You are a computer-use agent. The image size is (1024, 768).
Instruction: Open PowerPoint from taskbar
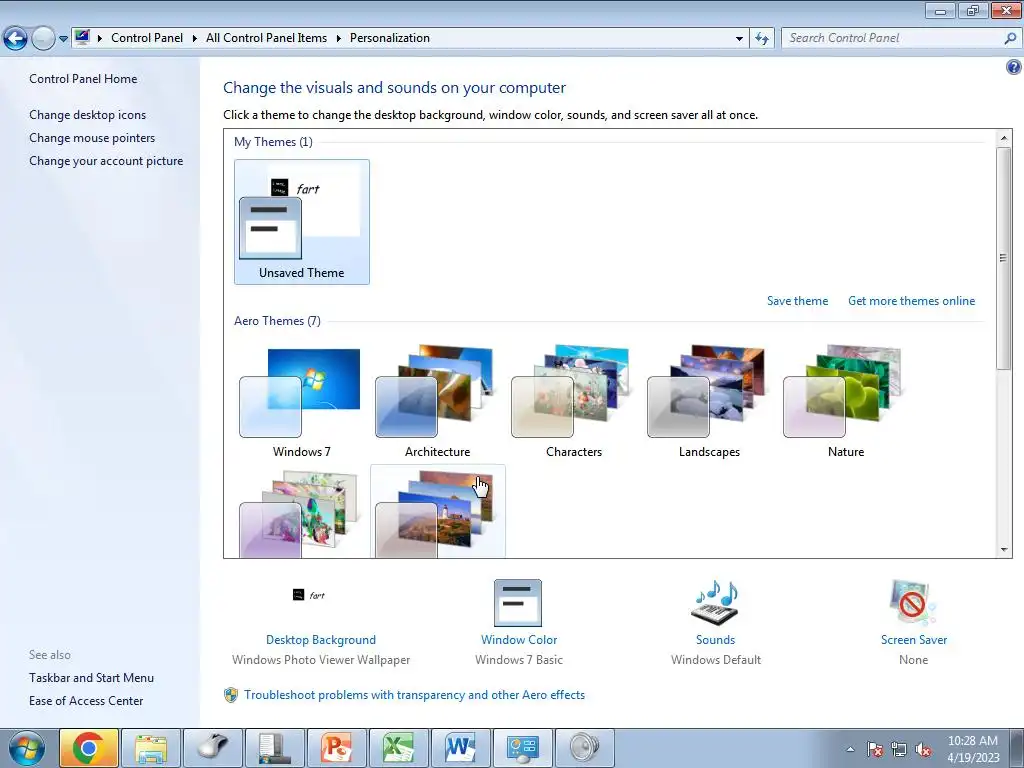[x=337, y=748]
